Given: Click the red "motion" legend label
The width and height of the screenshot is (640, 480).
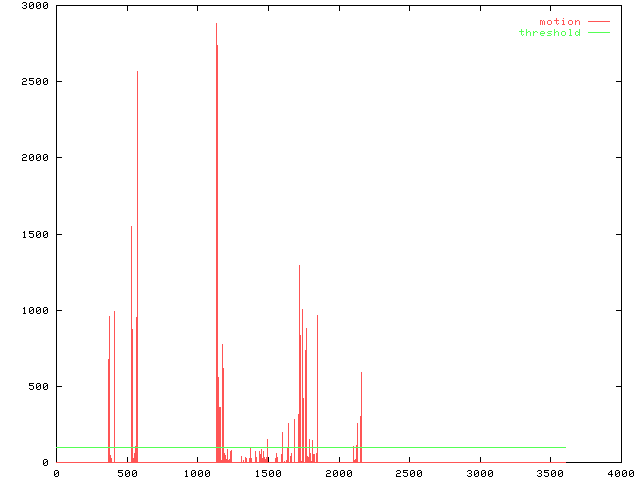Looking at the screenshot, I should point(559,21).
